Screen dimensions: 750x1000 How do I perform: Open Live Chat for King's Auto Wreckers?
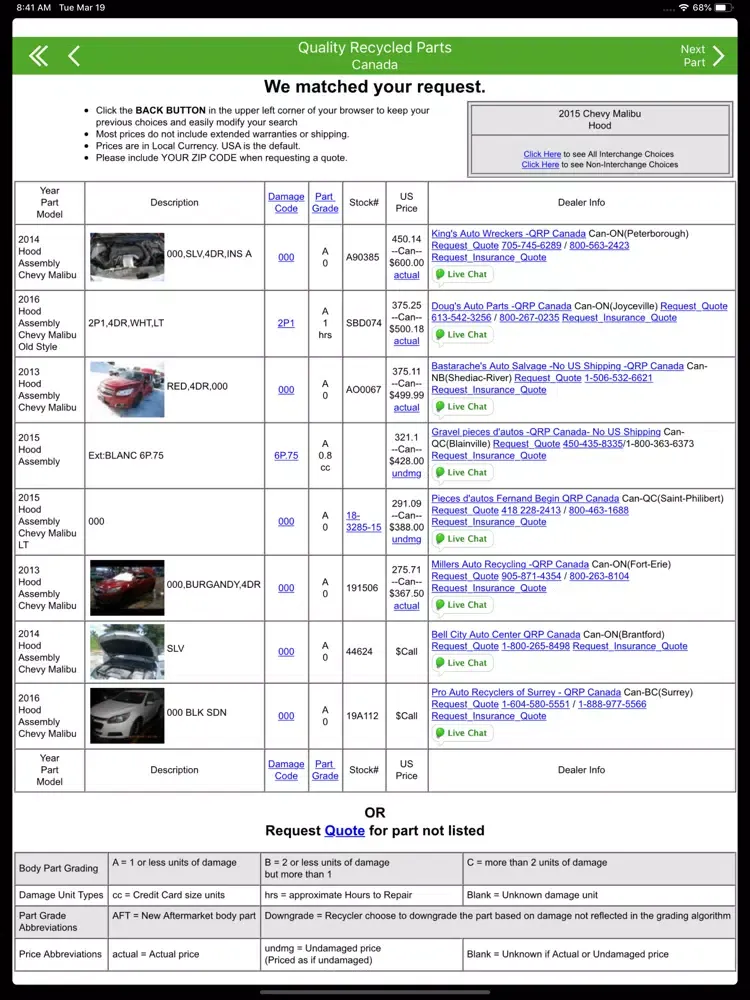coord(462,274)
